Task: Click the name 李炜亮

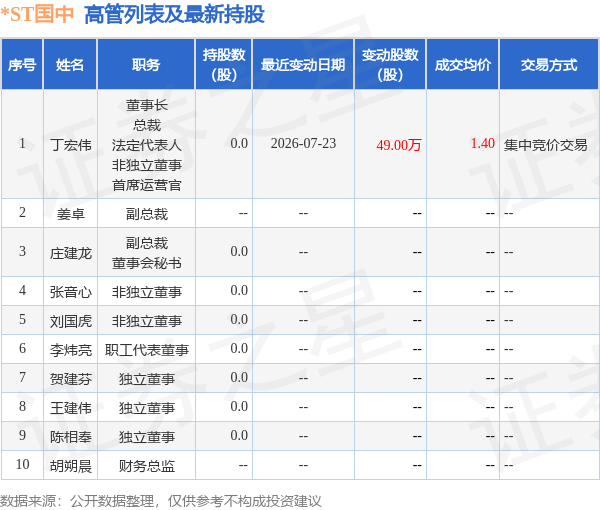Action: (71, 350)
